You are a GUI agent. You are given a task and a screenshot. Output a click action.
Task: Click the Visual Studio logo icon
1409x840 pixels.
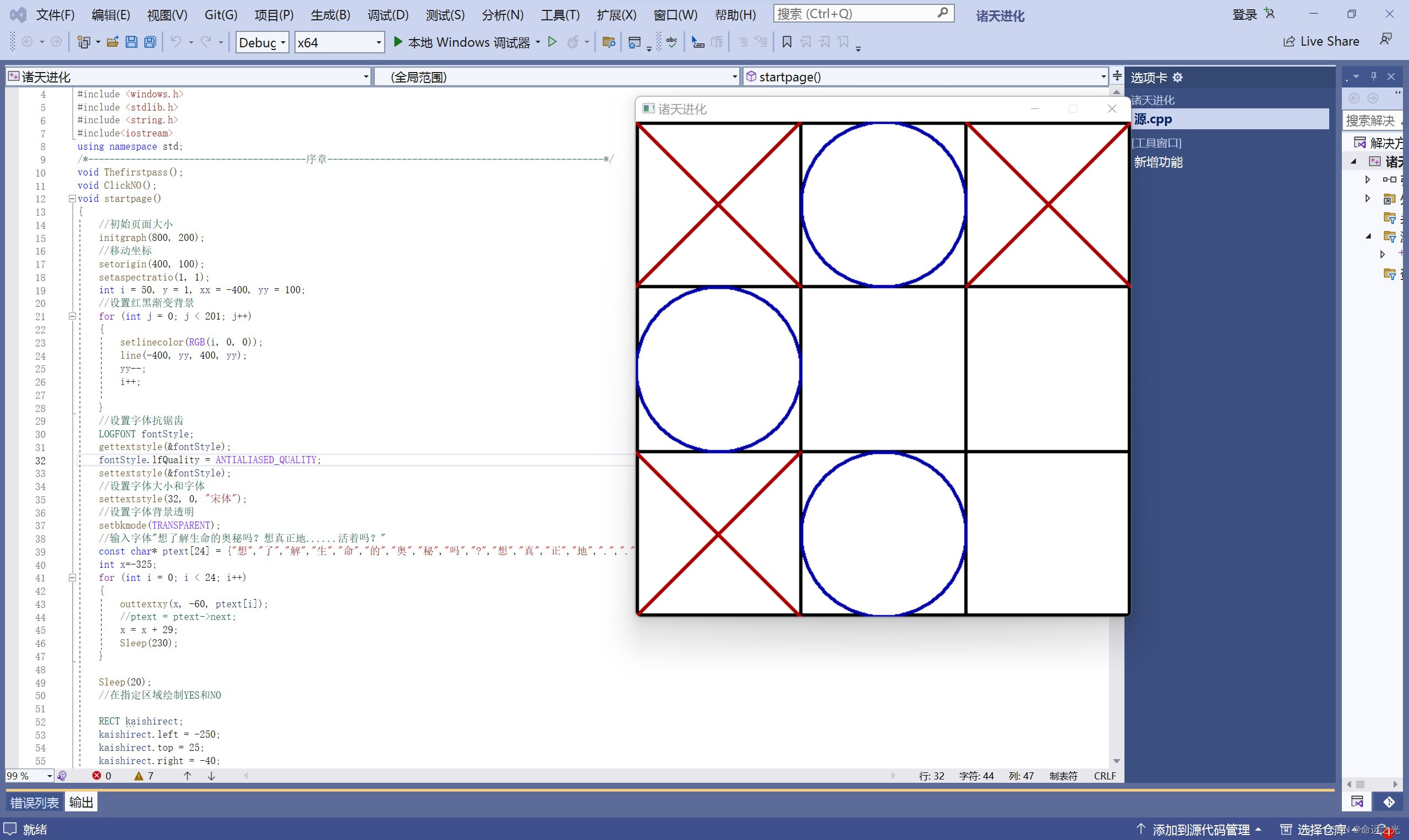pyautogui.click(x=18, y=15)
